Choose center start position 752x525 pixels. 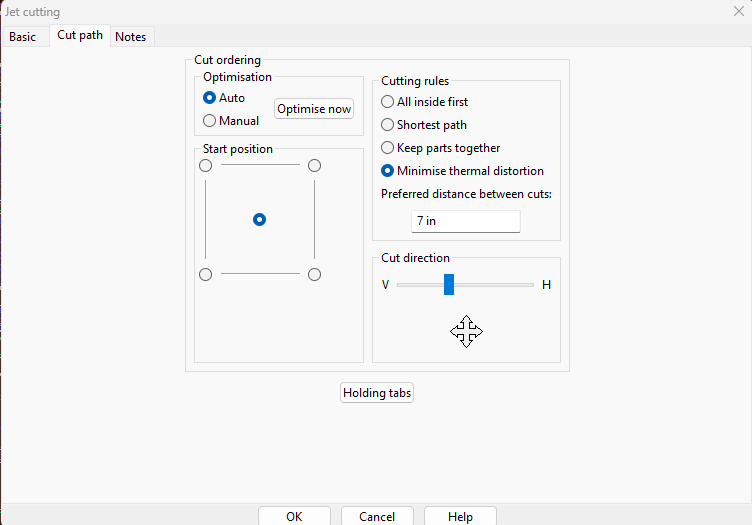[260, 219]
